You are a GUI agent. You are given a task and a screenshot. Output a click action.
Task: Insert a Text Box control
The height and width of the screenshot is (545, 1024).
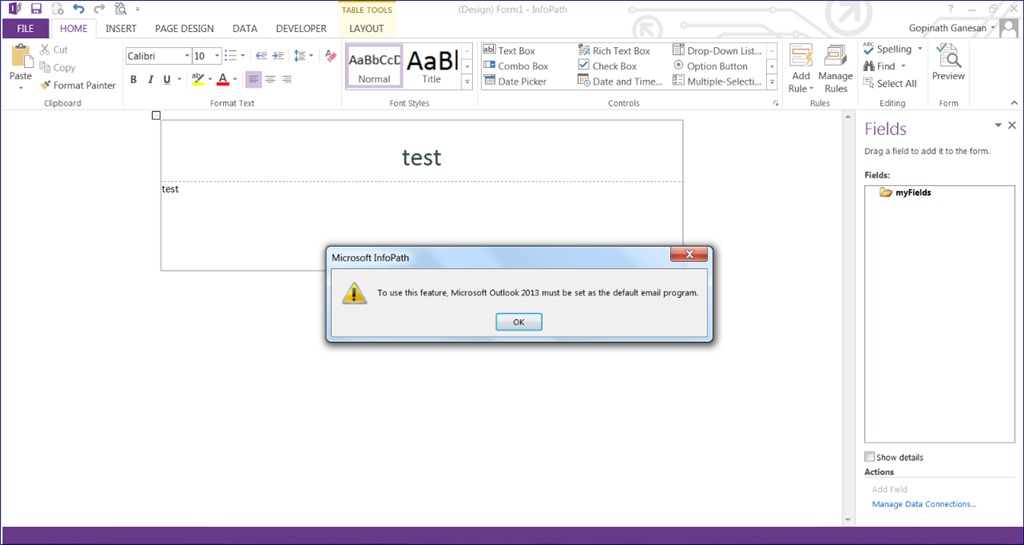point(509,50)
